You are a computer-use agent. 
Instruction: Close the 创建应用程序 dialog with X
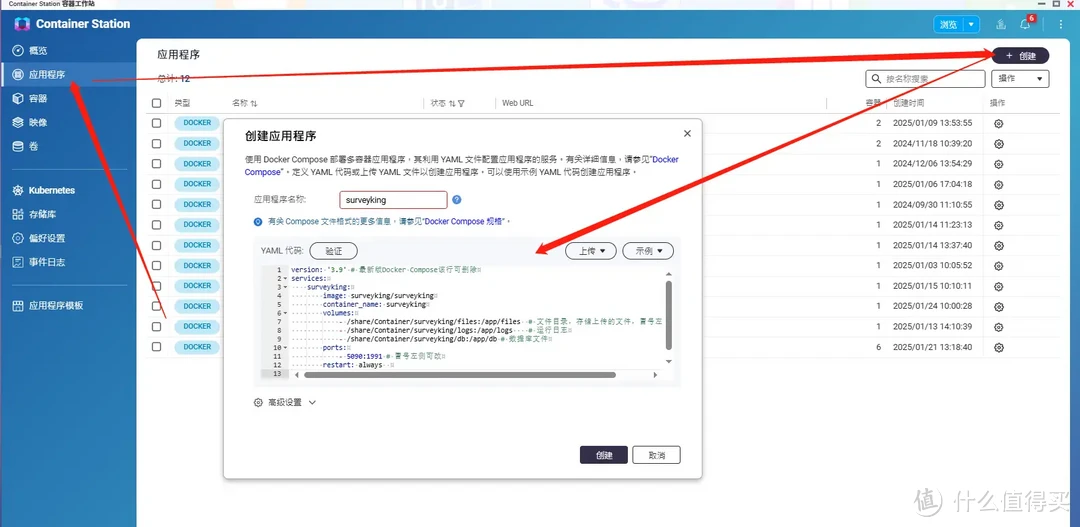[687, 134]
